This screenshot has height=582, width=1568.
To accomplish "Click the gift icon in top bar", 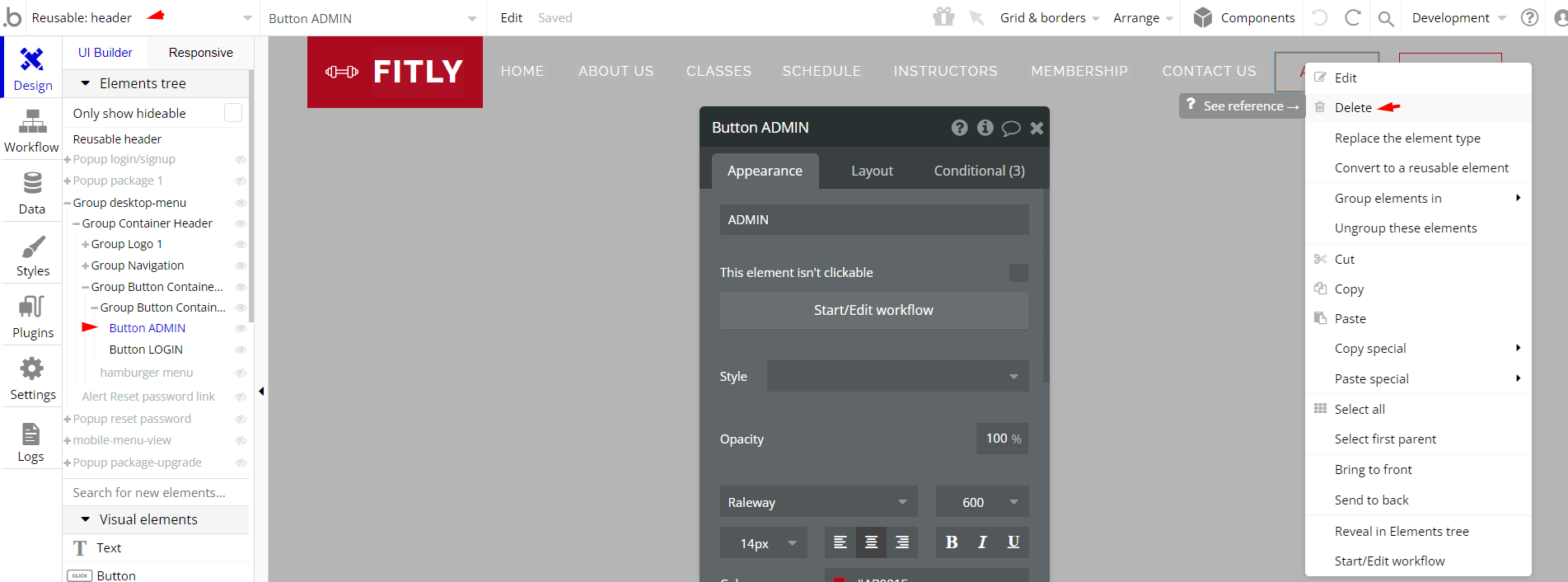I will (x=943, y=16).
